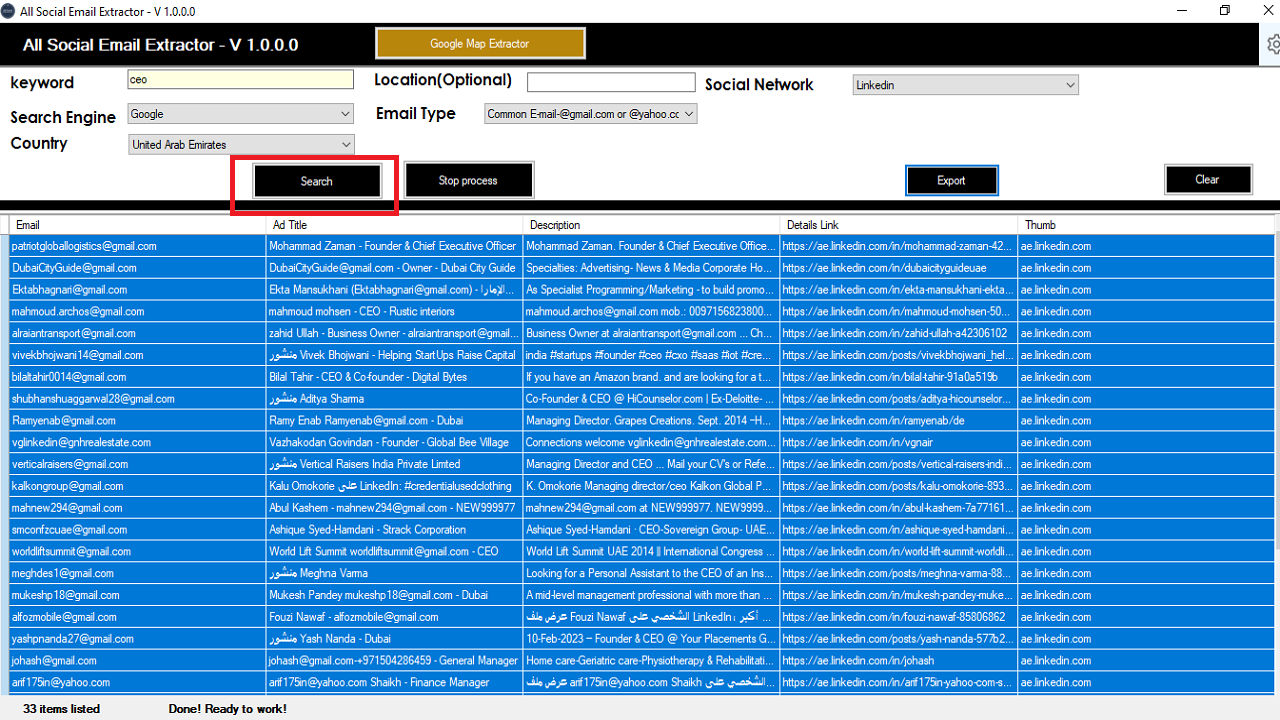
Task: Open the Social Network dropdown set to Linkedin
Action: click(964, 85)
